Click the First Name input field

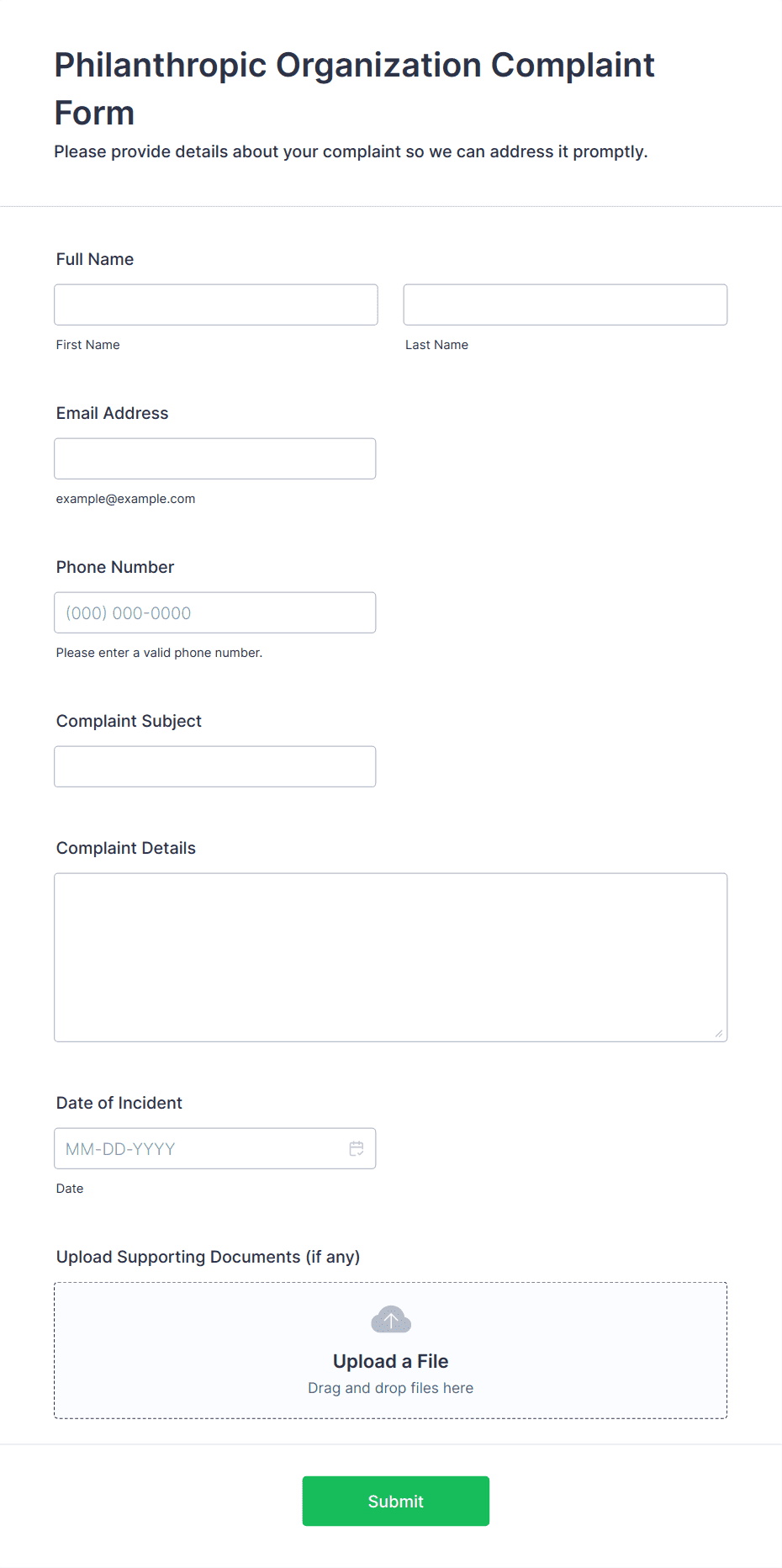click(216, 305)
